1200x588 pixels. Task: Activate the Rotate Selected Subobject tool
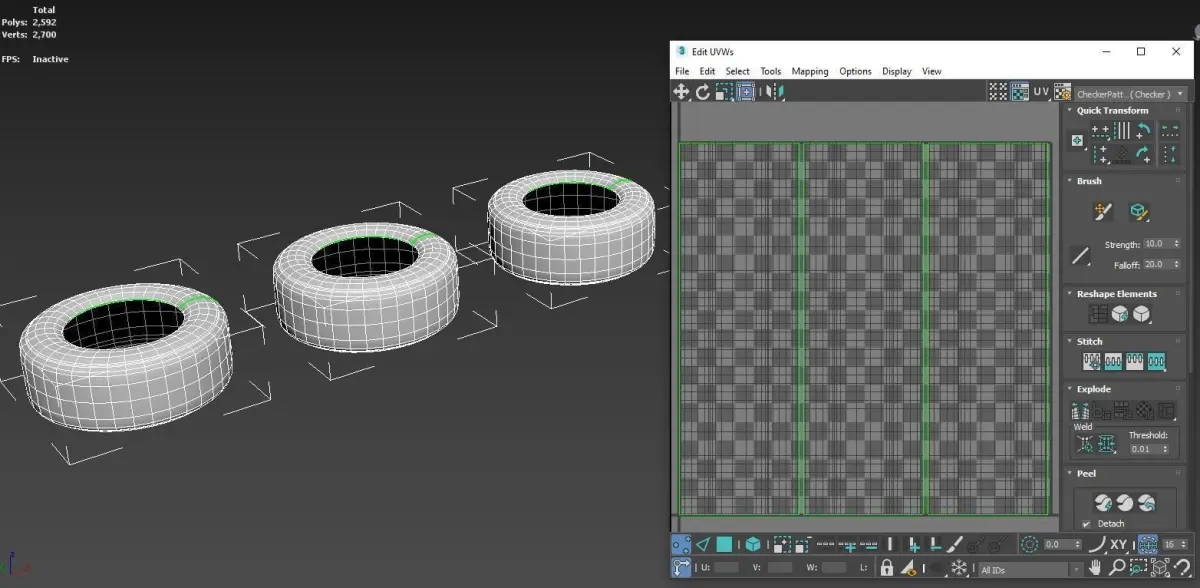tap(702, 91)
